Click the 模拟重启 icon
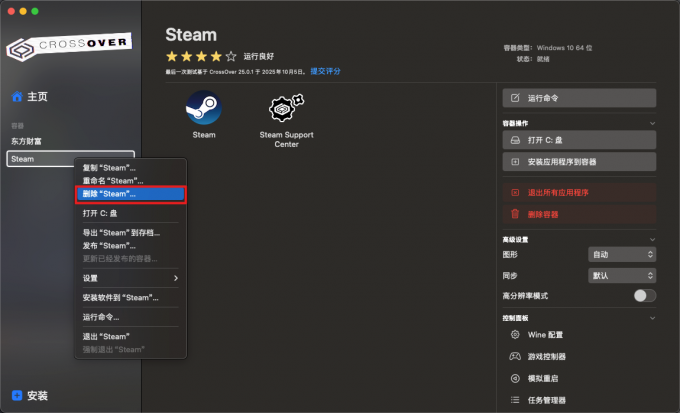The width and height of the screenshot is (680, 413). 515,378
